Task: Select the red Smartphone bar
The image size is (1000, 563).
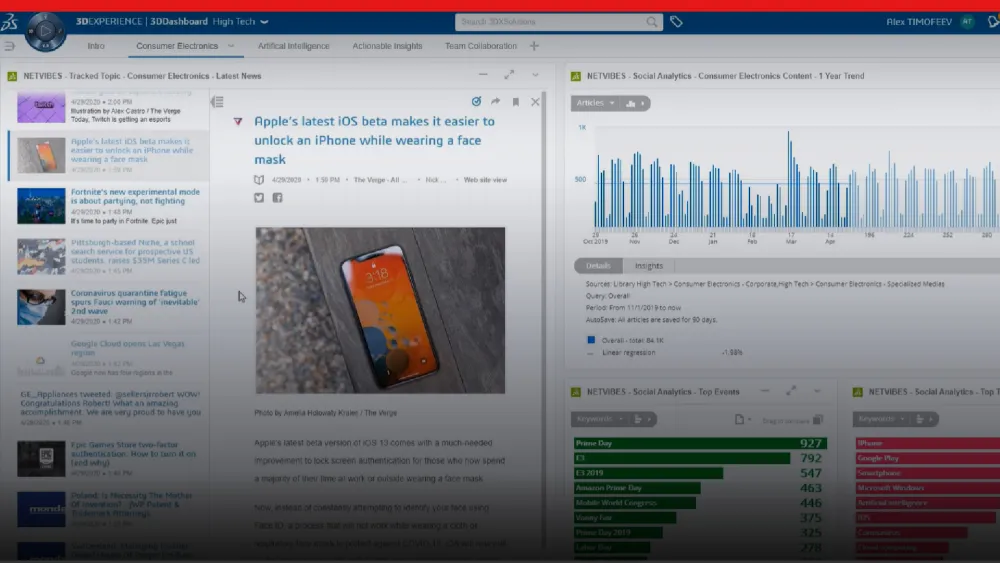Action: coord(927,473)
